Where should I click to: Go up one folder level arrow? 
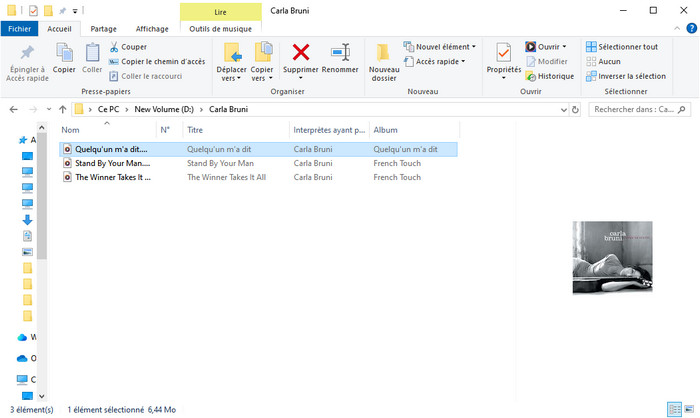coord(62,109)
